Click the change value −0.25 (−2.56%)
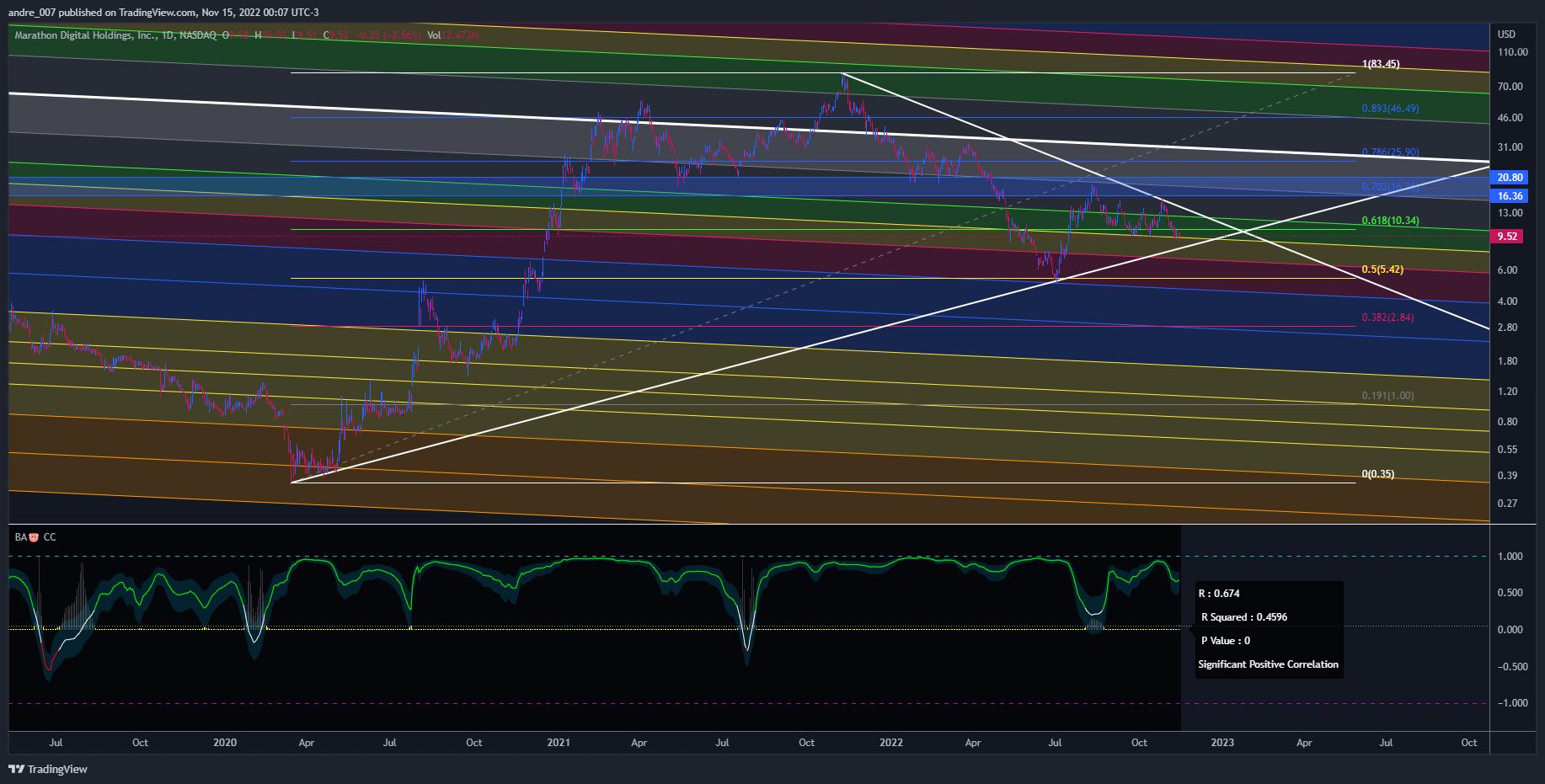1545x784 pixels. [388, 35]
